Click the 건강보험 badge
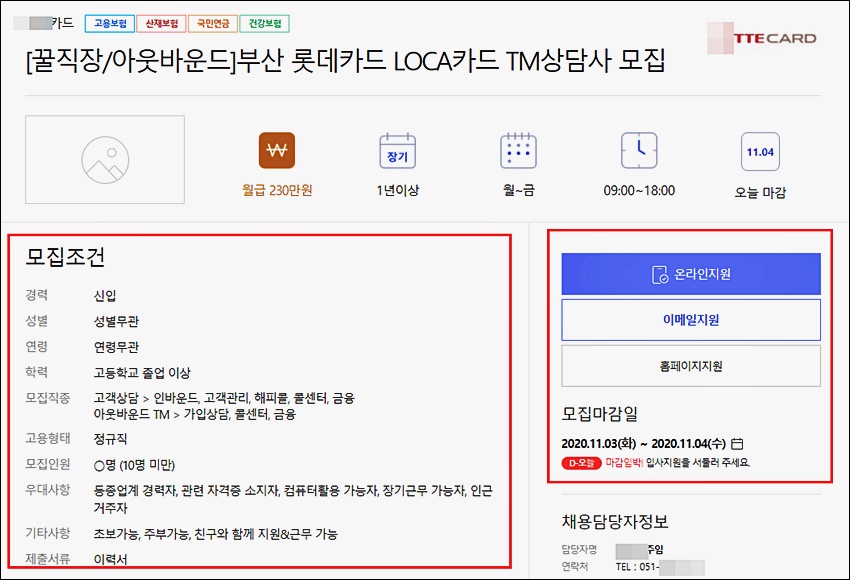Image resolution: width=850 pixels, height=580 pixels. click(265, 23)
